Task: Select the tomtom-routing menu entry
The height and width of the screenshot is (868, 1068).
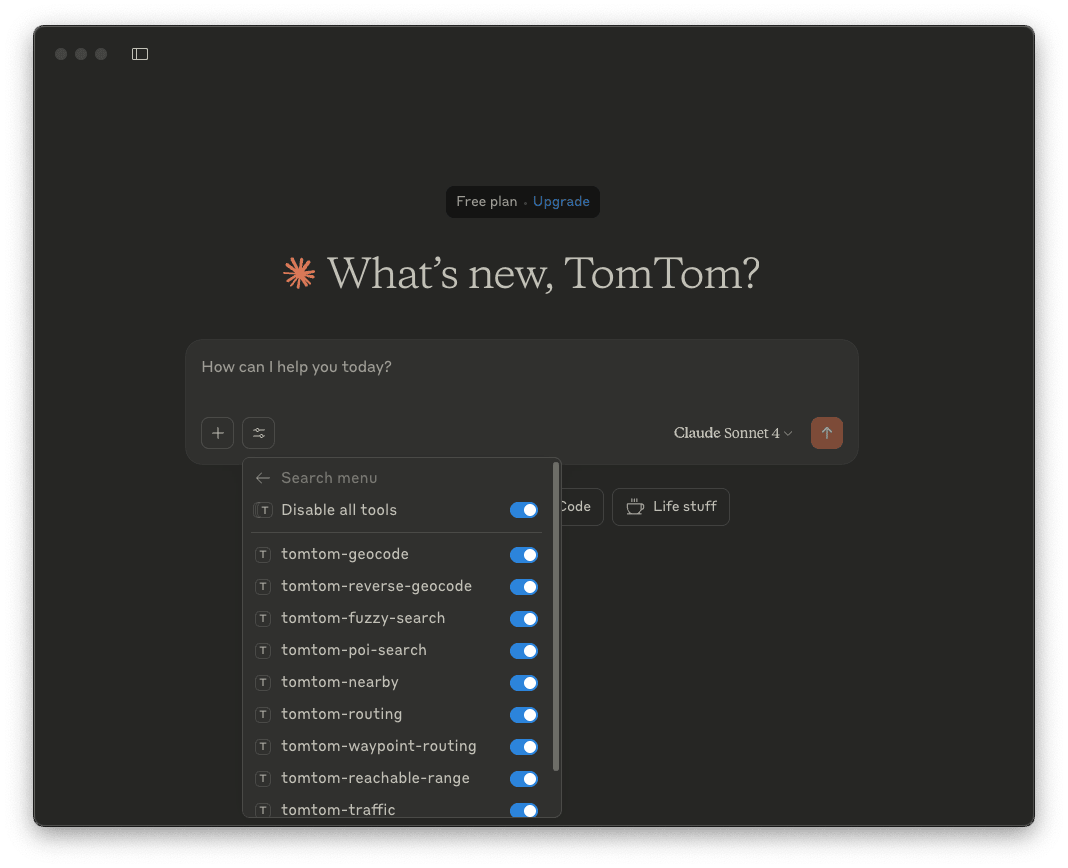Action: pos(396,715)
